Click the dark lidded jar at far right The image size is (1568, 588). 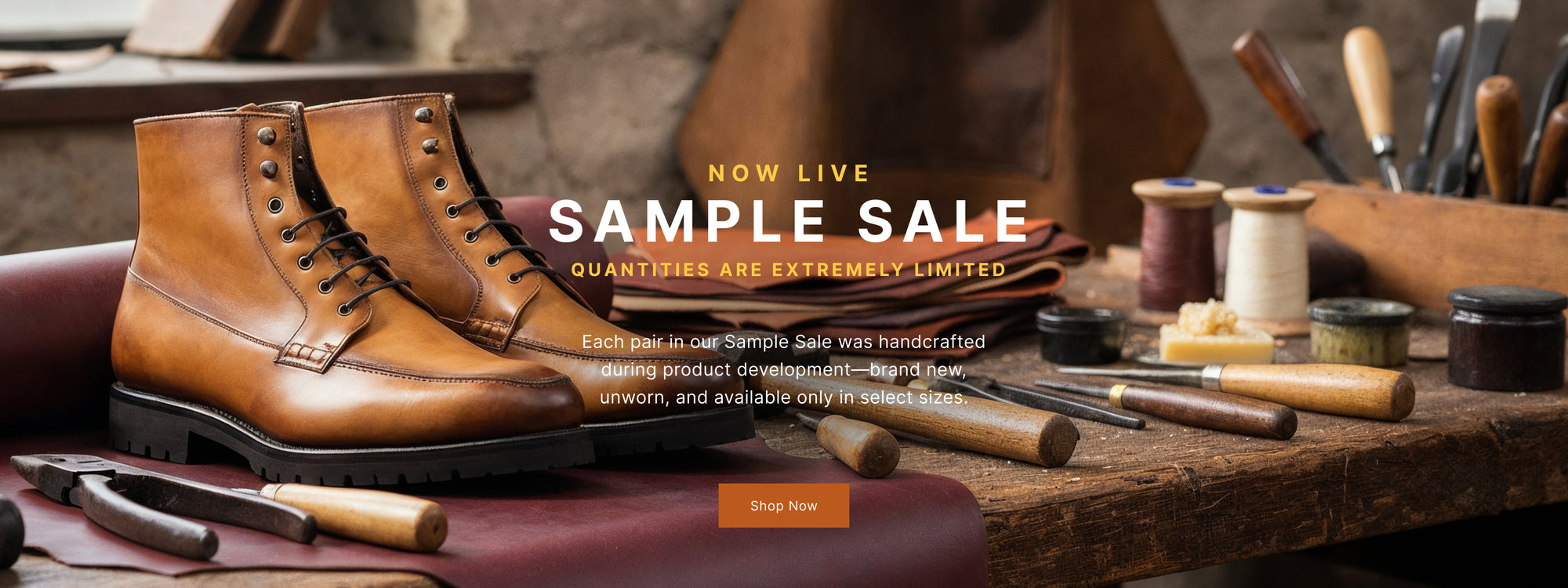1506,339
